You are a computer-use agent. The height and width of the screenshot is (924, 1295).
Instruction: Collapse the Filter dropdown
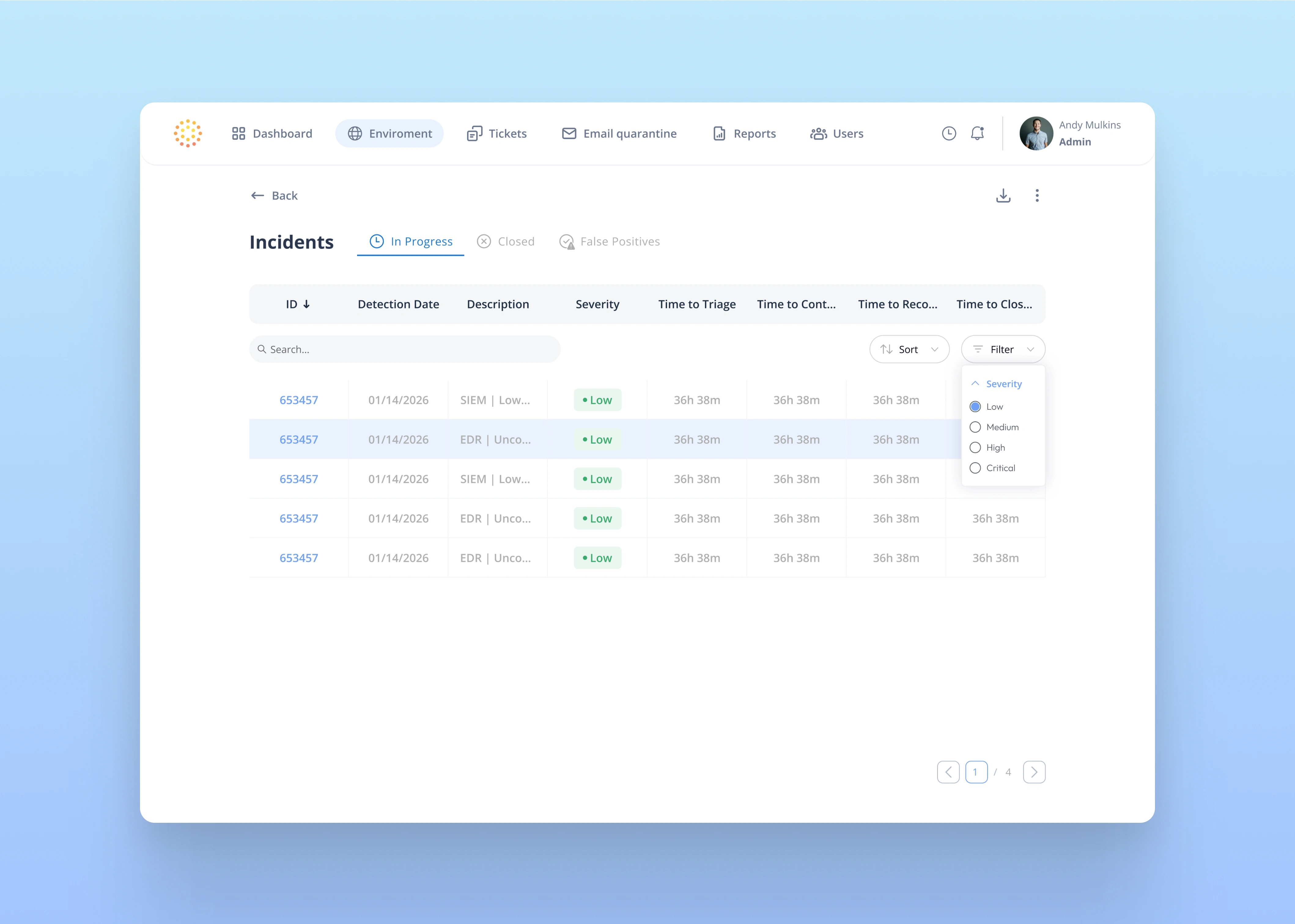click(x=1003, y=349)
